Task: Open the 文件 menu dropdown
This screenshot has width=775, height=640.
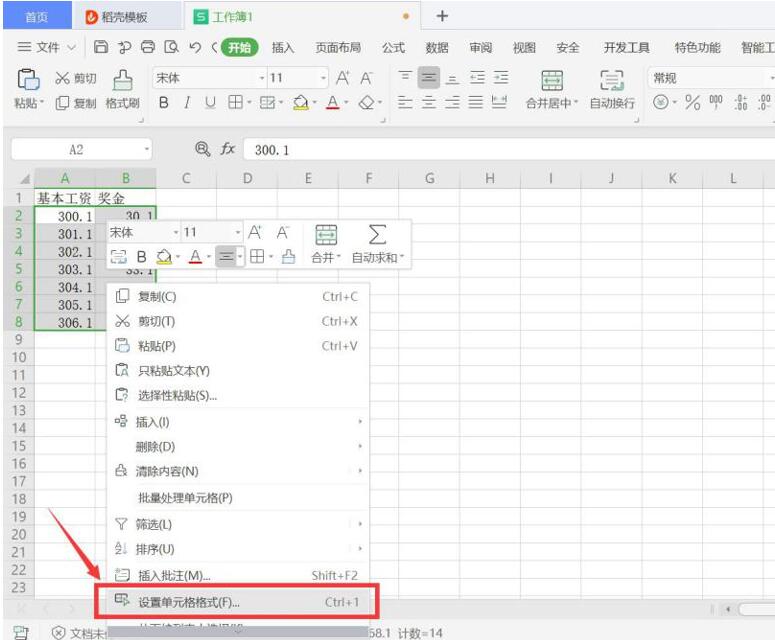Action: 46,47
